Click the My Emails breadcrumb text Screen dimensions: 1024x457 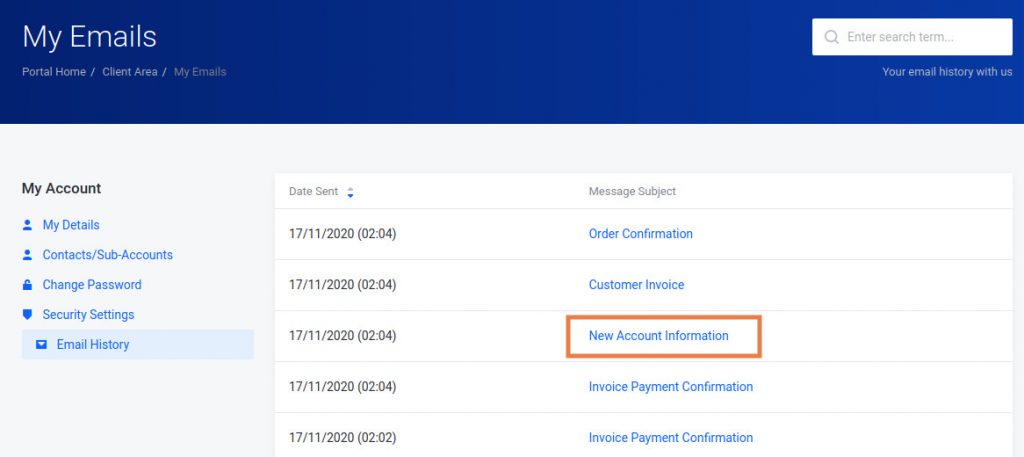(200, 72)
